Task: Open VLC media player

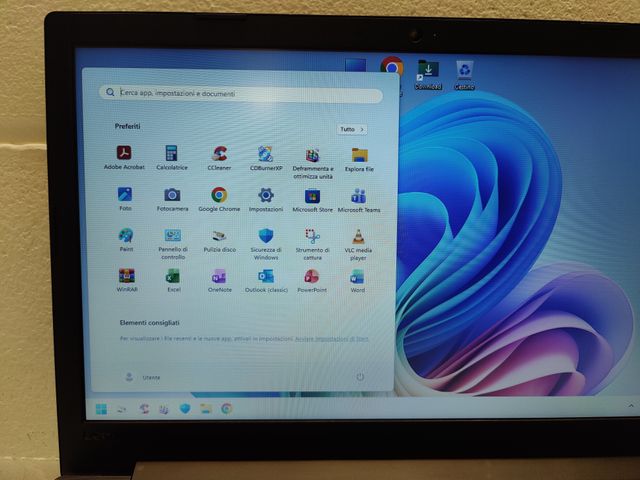Action: (358, 244)
